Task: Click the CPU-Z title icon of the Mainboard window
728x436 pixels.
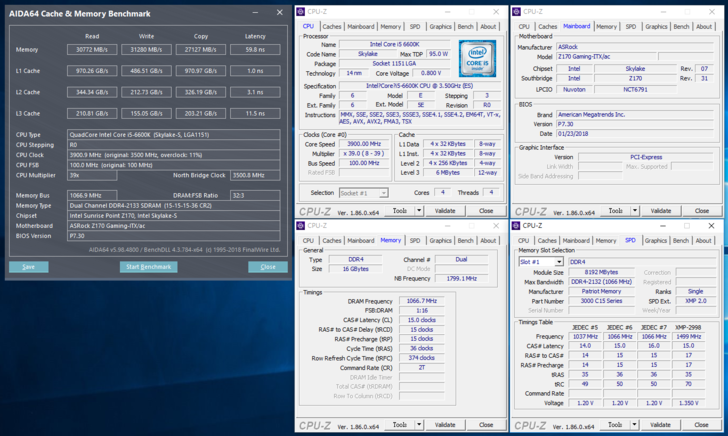Action: (518, 12)
